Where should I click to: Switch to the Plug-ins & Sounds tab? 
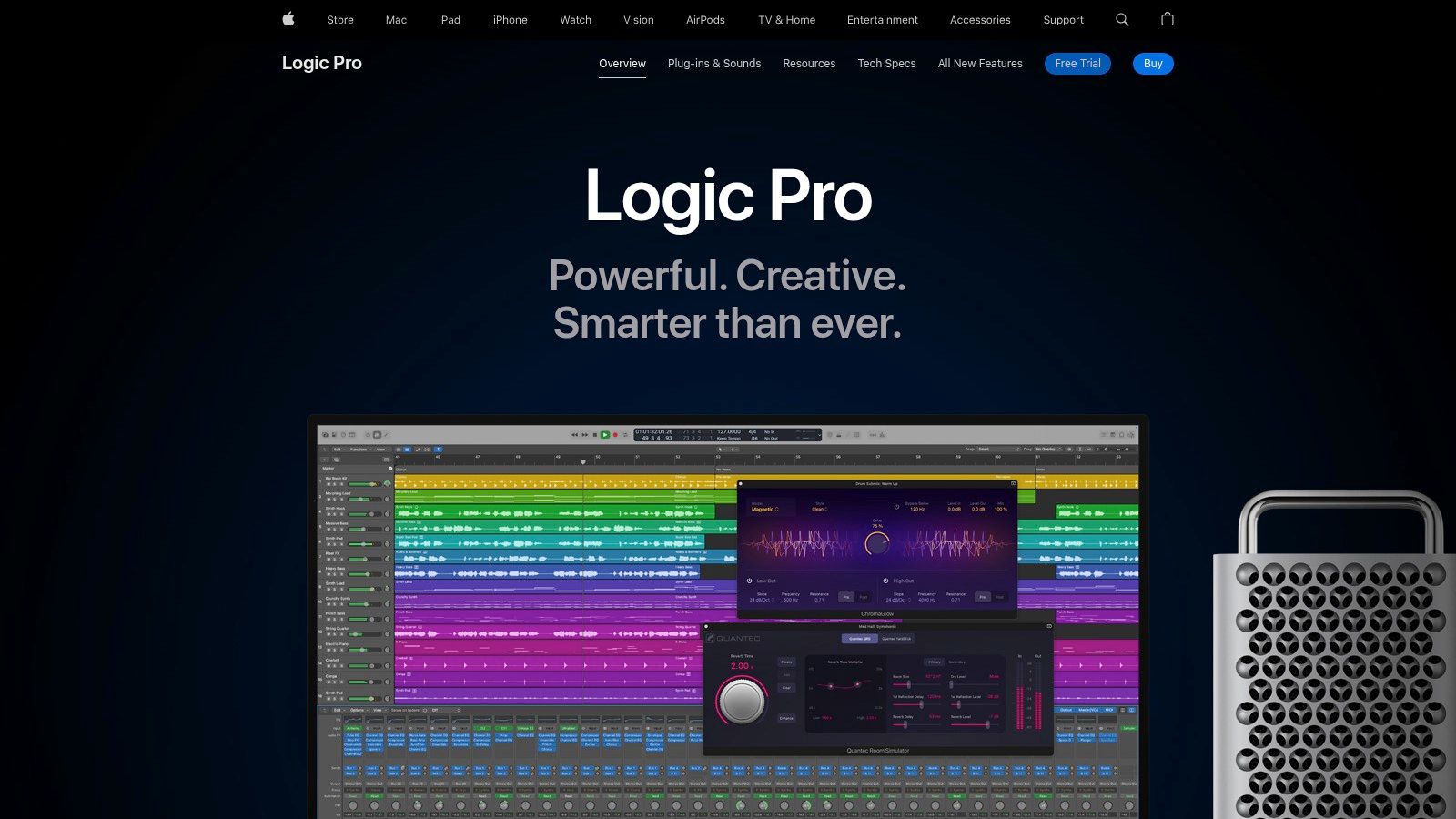pyautogui.click(x=714, y=64)
